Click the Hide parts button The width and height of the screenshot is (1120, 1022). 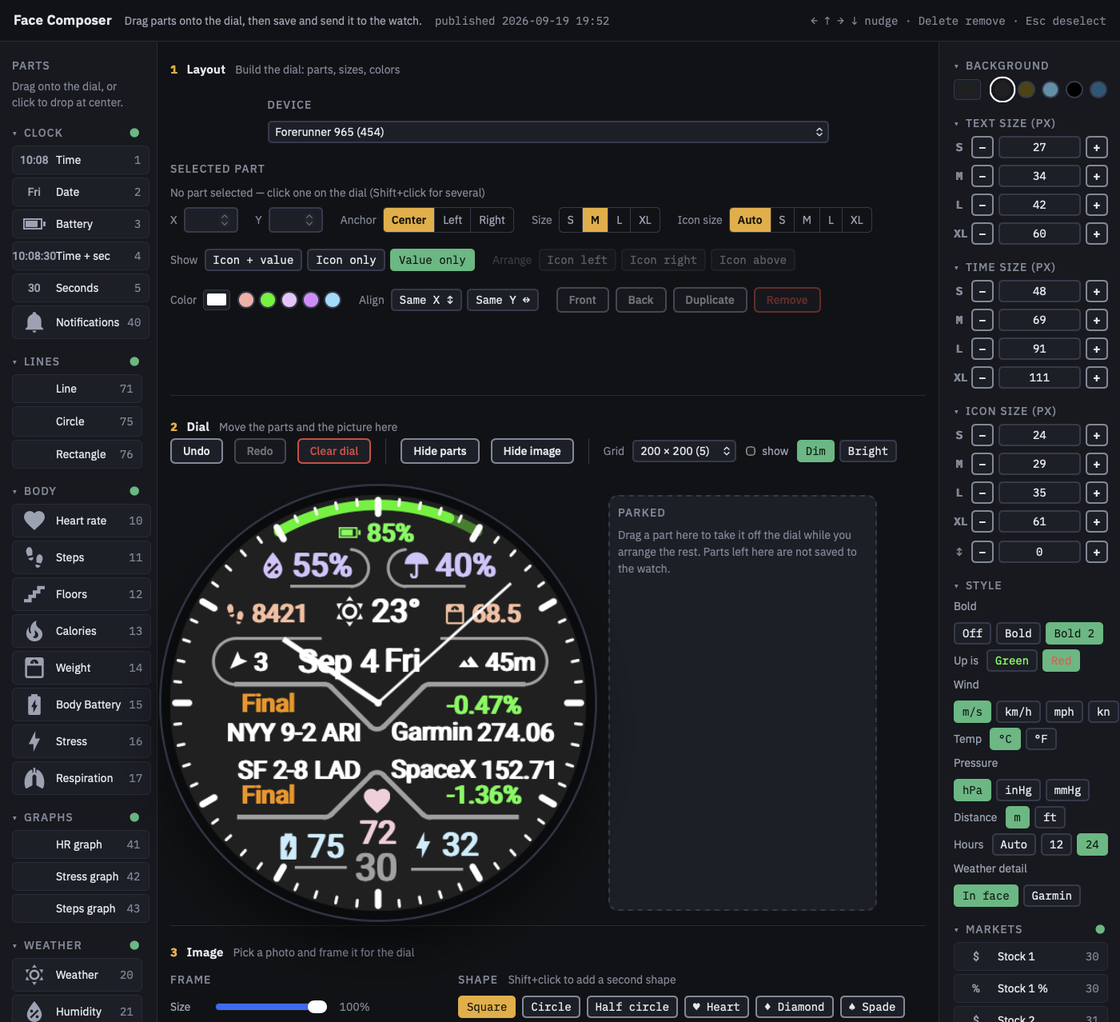(439, 451)
